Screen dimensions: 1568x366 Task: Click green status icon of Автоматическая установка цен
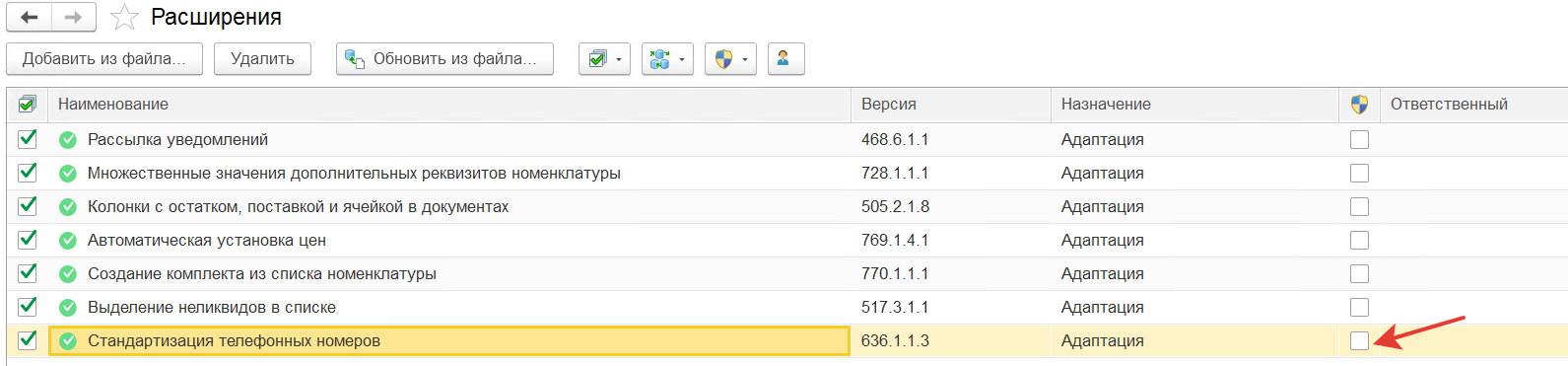(68, 241)
